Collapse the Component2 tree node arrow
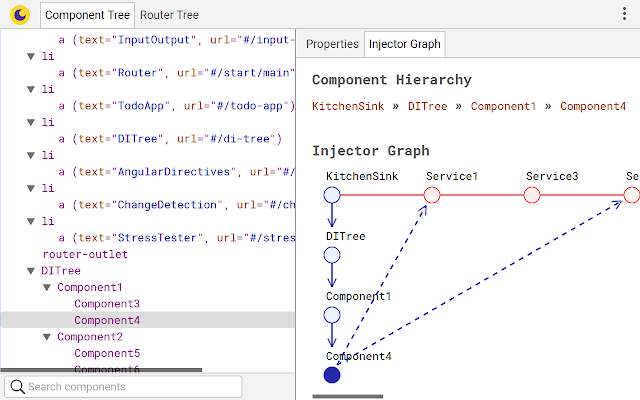Image resolution: width=640 pixels, height=400 pixels. pos(47,337)
